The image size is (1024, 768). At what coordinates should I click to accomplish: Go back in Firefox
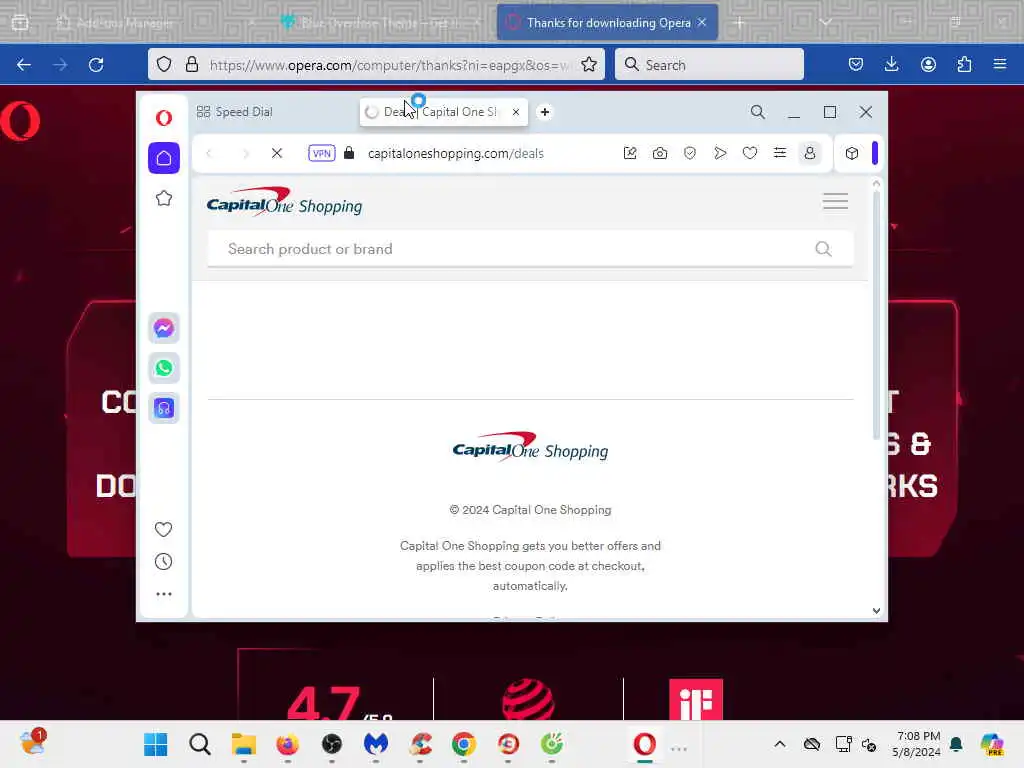[x=24, y=65]
